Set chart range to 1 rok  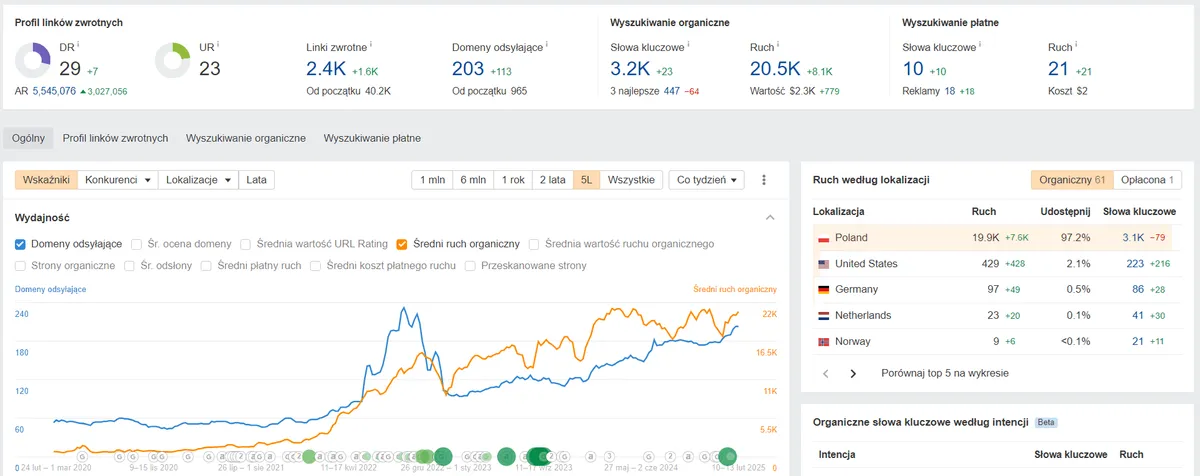(x=513, y=180)
